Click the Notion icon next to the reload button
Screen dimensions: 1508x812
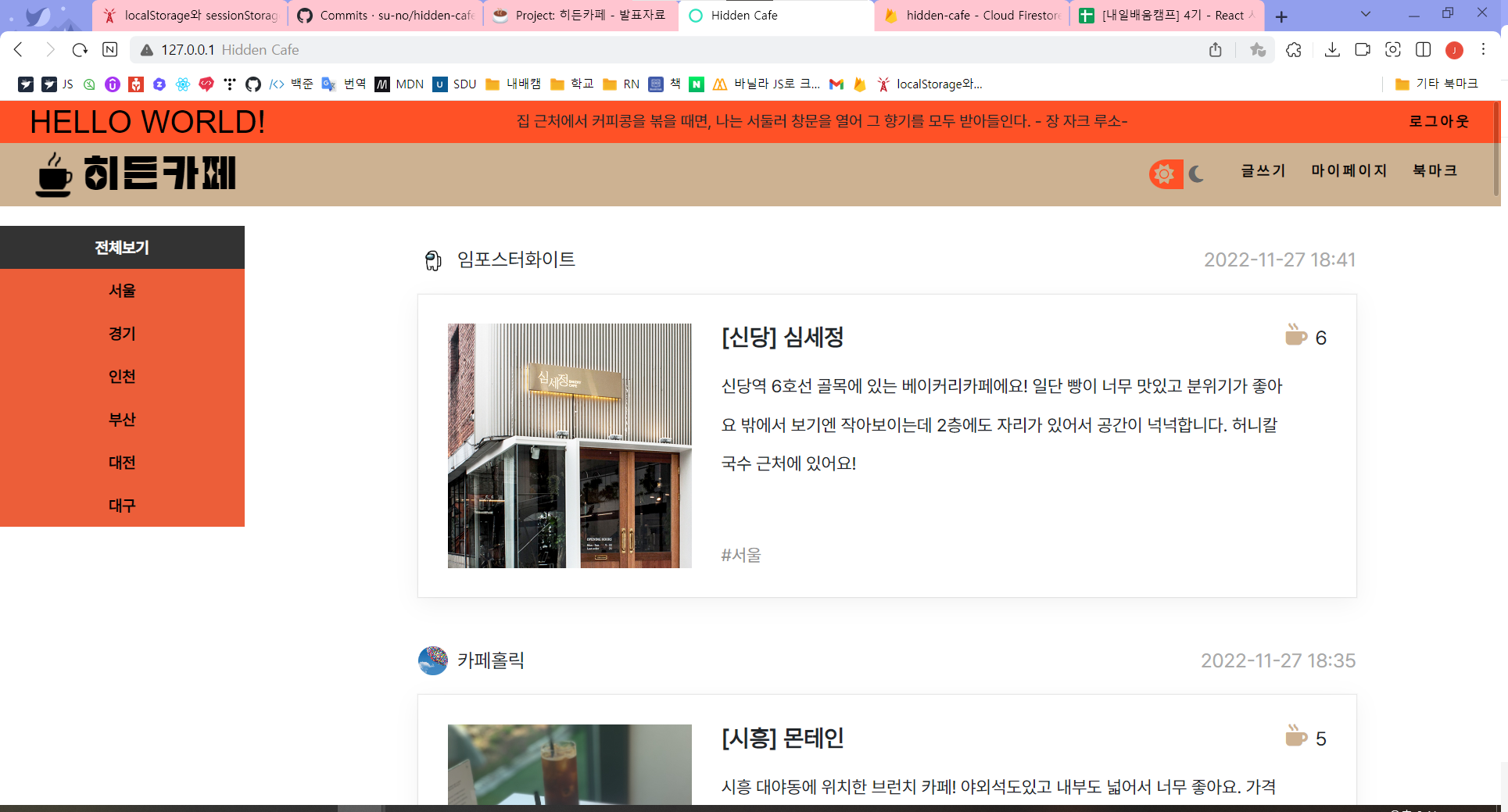click(x=110, y=50)
